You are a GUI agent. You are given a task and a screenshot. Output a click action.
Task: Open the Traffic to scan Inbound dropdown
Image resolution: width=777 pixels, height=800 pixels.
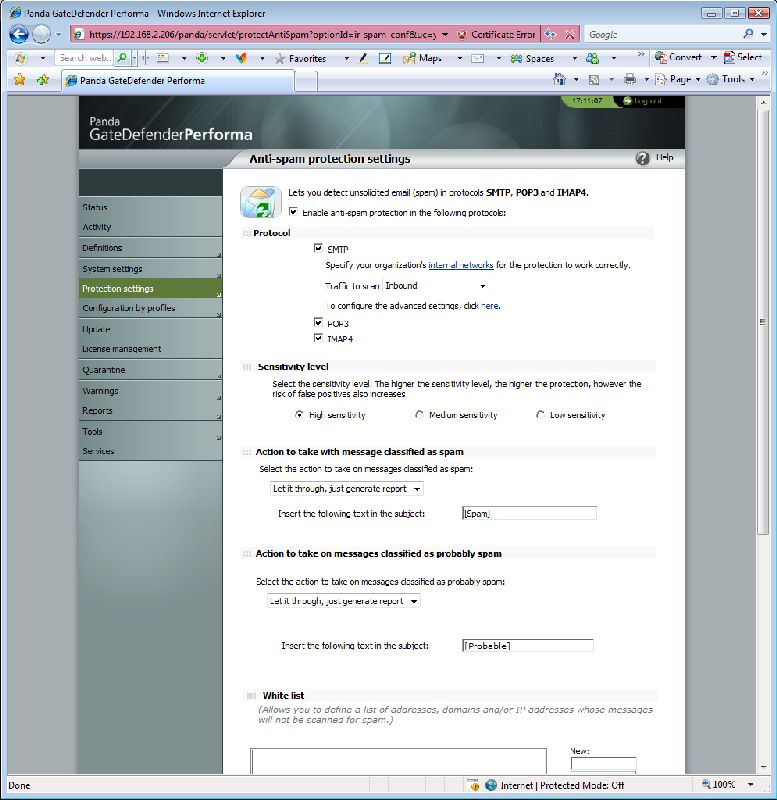pyautogui.click(x=435, y=286)
